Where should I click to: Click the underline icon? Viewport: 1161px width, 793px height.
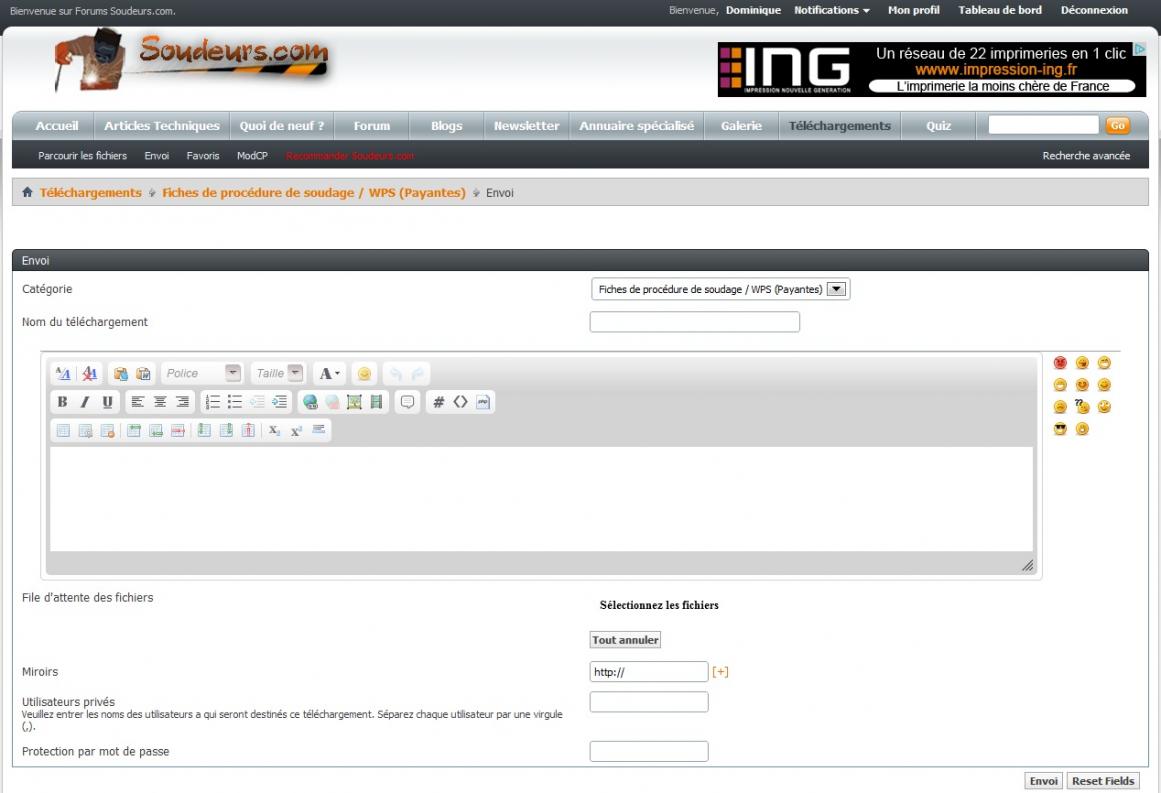pos(107,402)
